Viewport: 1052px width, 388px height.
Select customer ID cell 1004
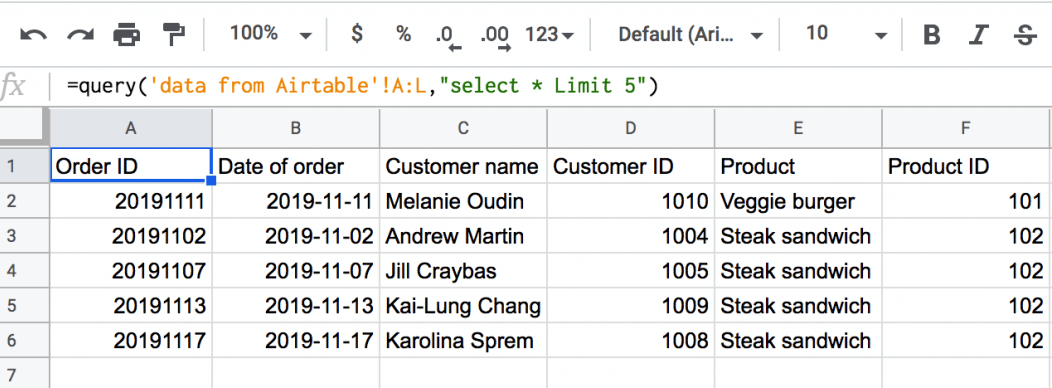coord(631,236)
